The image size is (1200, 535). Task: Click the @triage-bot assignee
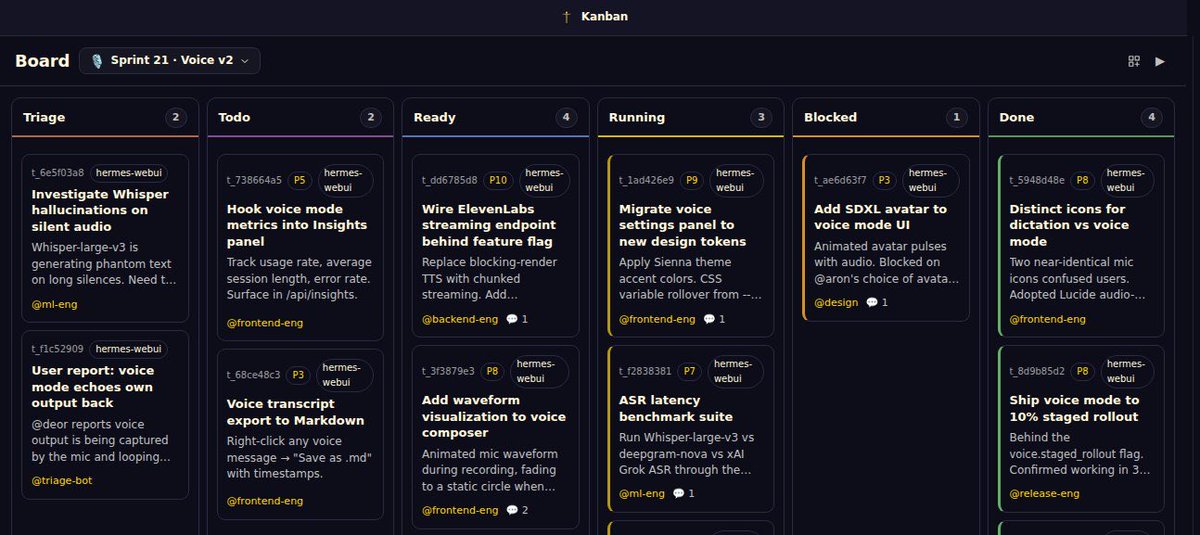click(x=61, y=480)
